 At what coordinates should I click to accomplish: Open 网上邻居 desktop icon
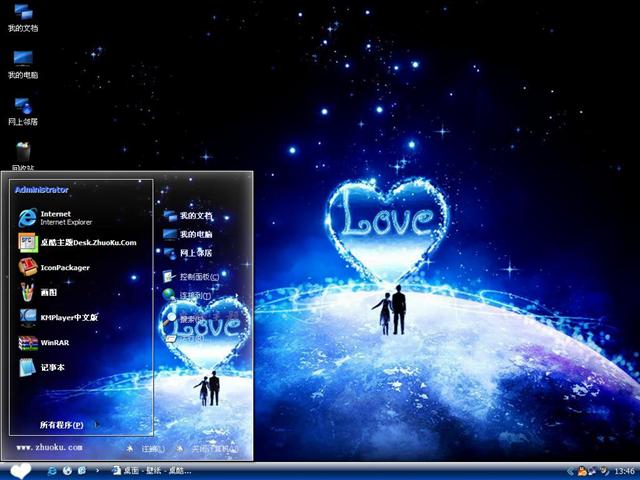click(x=23, y=111)
